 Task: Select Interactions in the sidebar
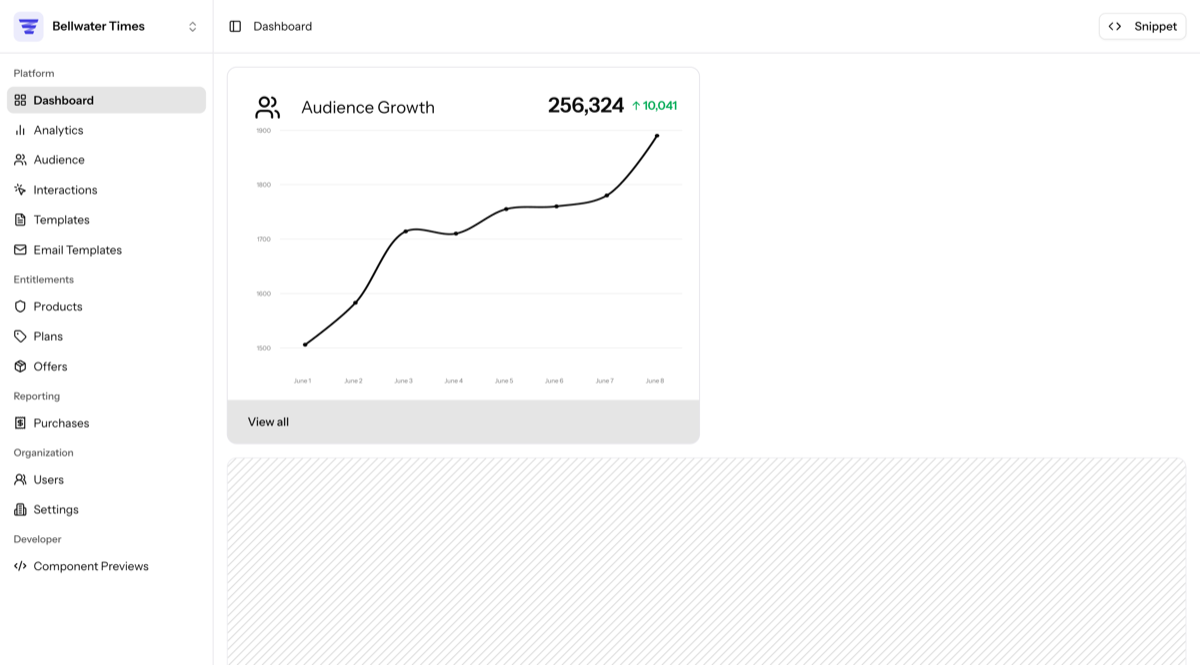click(x=106, y=190)
